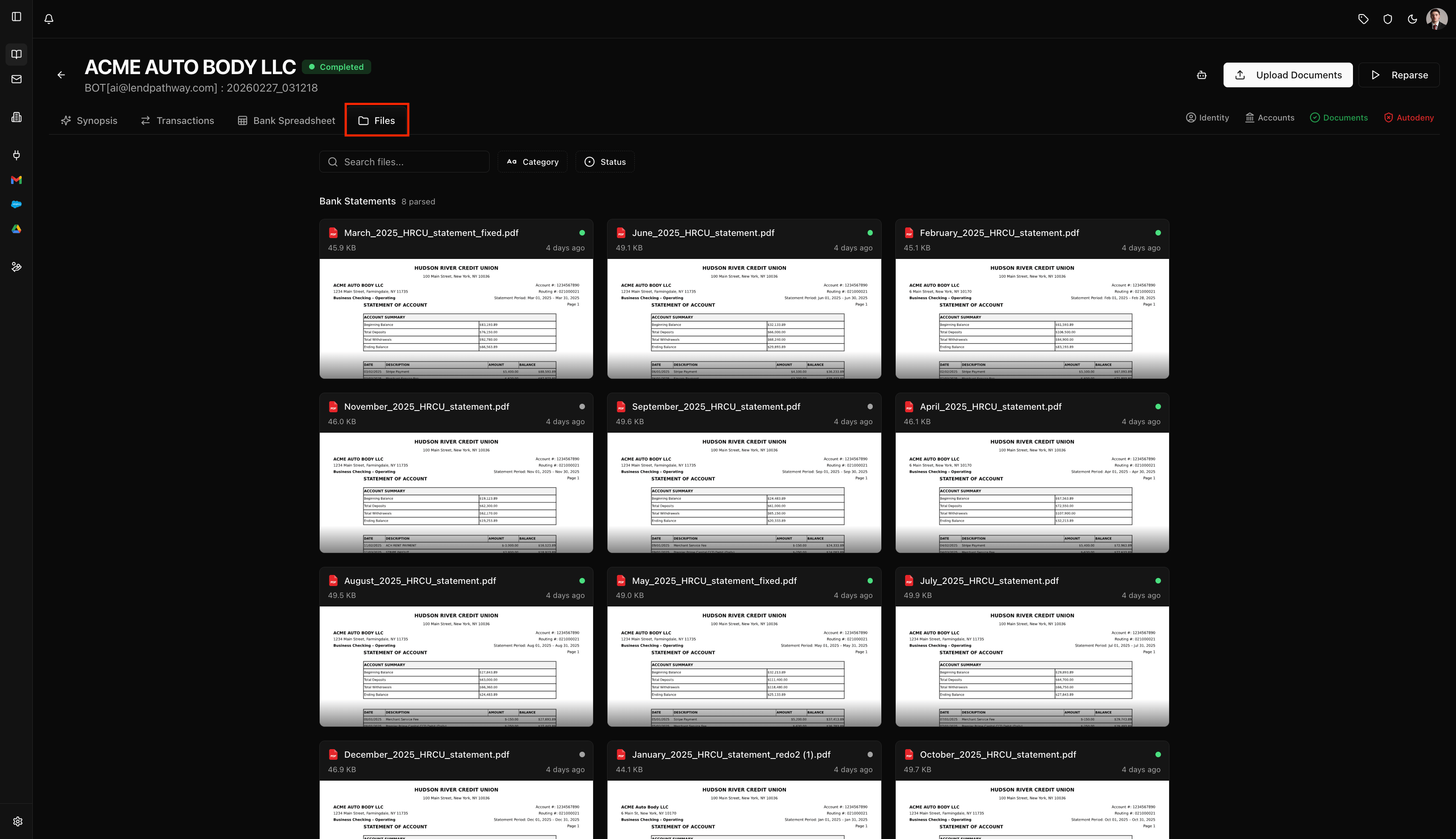Open the Documents check link
The width and height of the screenshot is (1456, 839).
[x=1338, y=118]
